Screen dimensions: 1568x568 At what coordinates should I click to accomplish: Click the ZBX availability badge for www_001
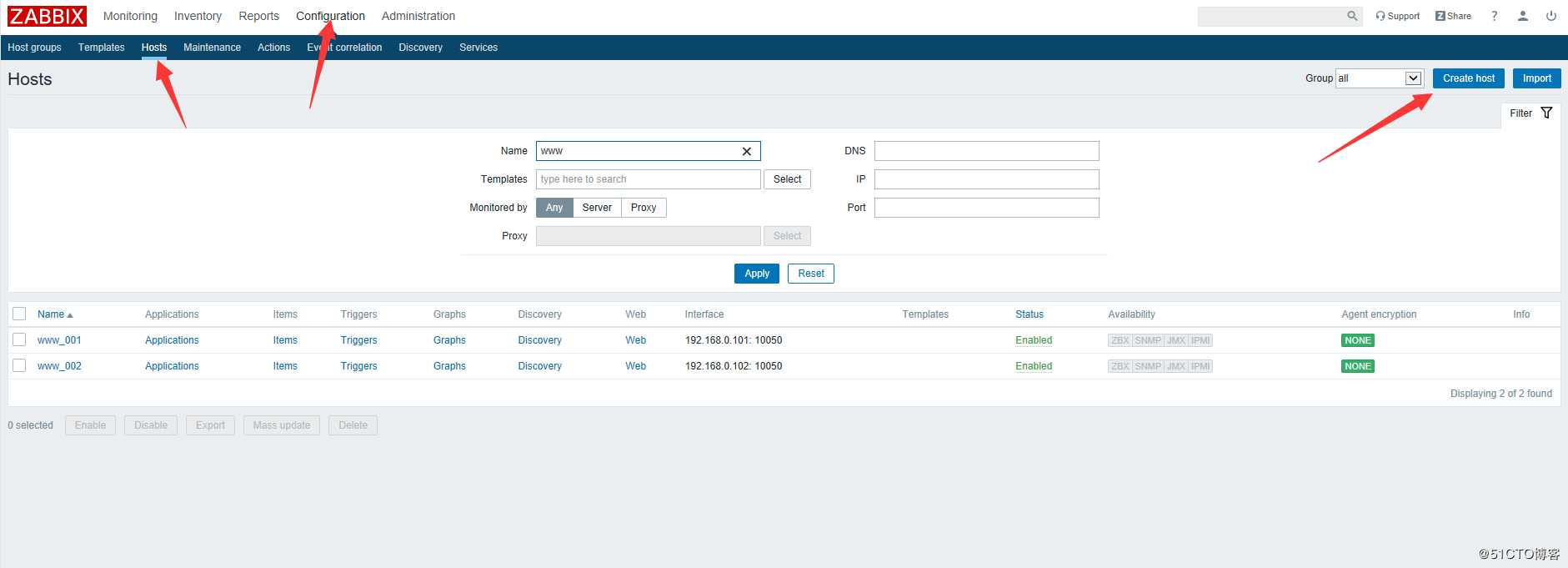click(1120, 340)
